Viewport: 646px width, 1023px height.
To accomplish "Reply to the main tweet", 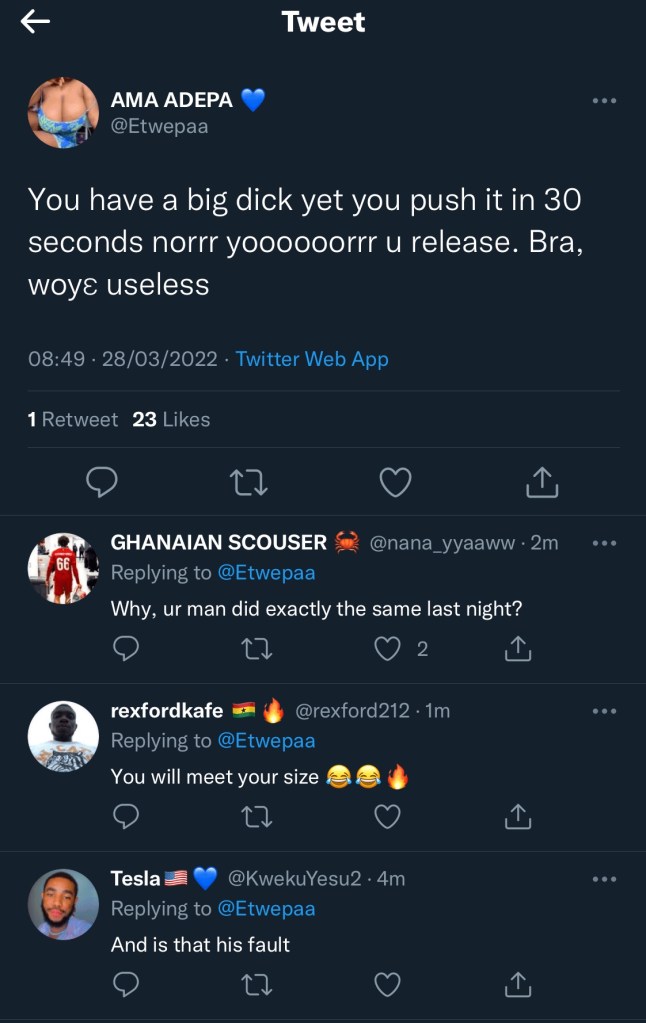I will coord(102,483).
